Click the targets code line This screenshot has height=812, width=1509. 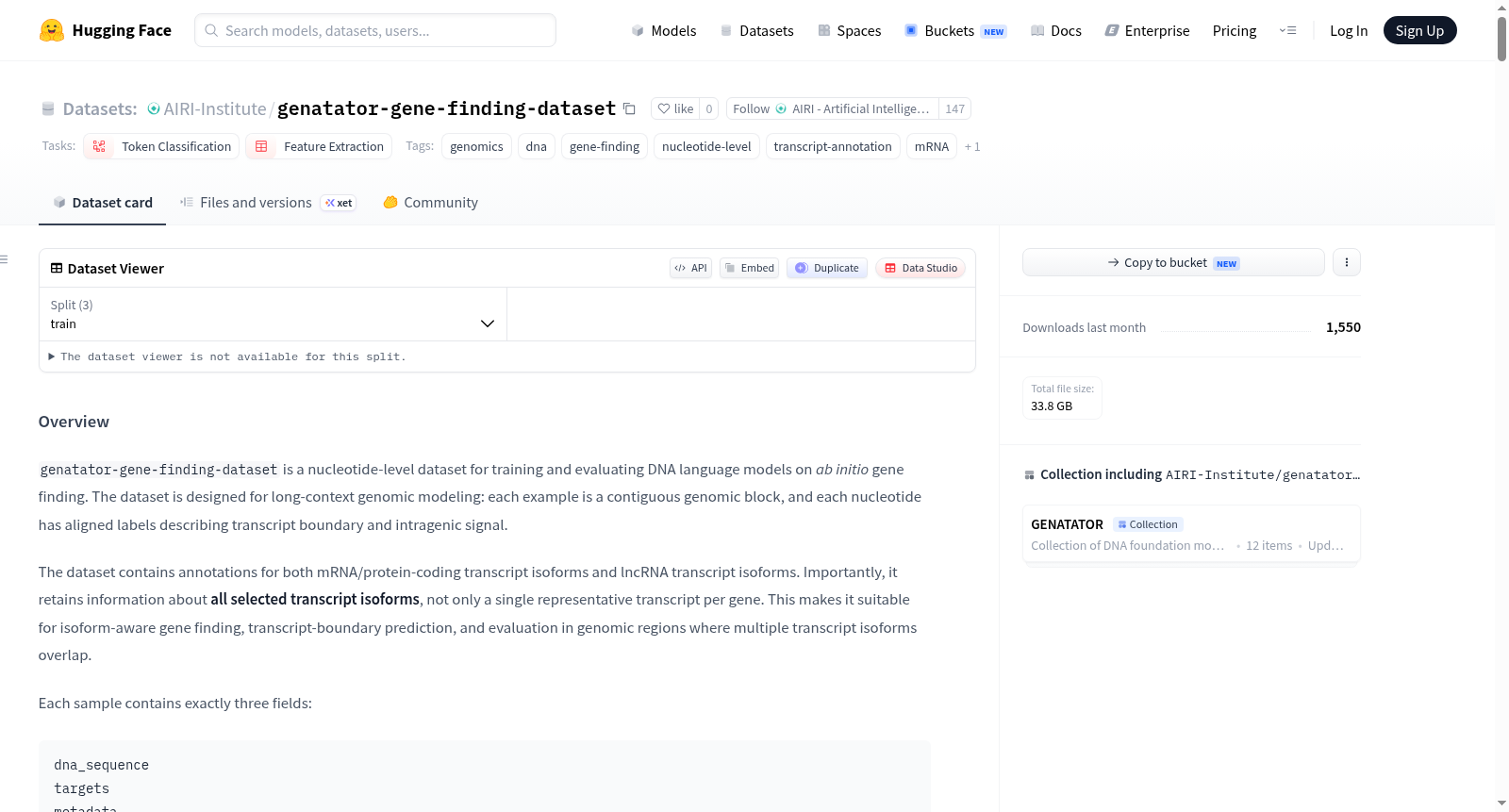(x=81, y=788)
